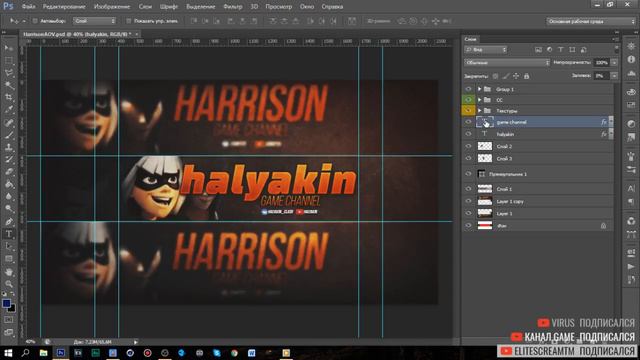640x360 pixels.
Task: Select the Rectangle shape tool
Action: click(x=9, y=259)
